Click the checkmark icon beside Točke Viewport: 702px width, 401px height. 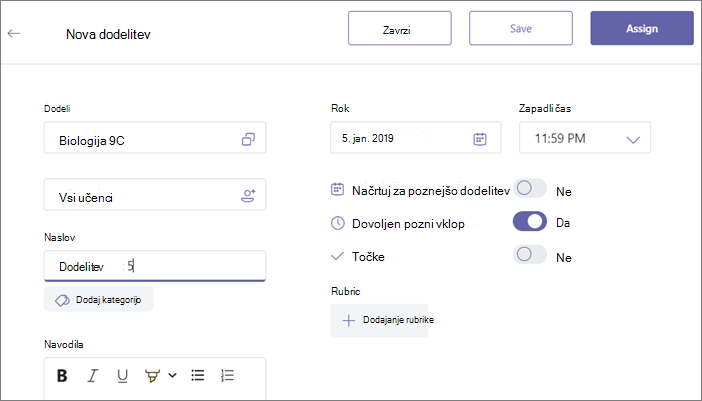coord(337,256)
